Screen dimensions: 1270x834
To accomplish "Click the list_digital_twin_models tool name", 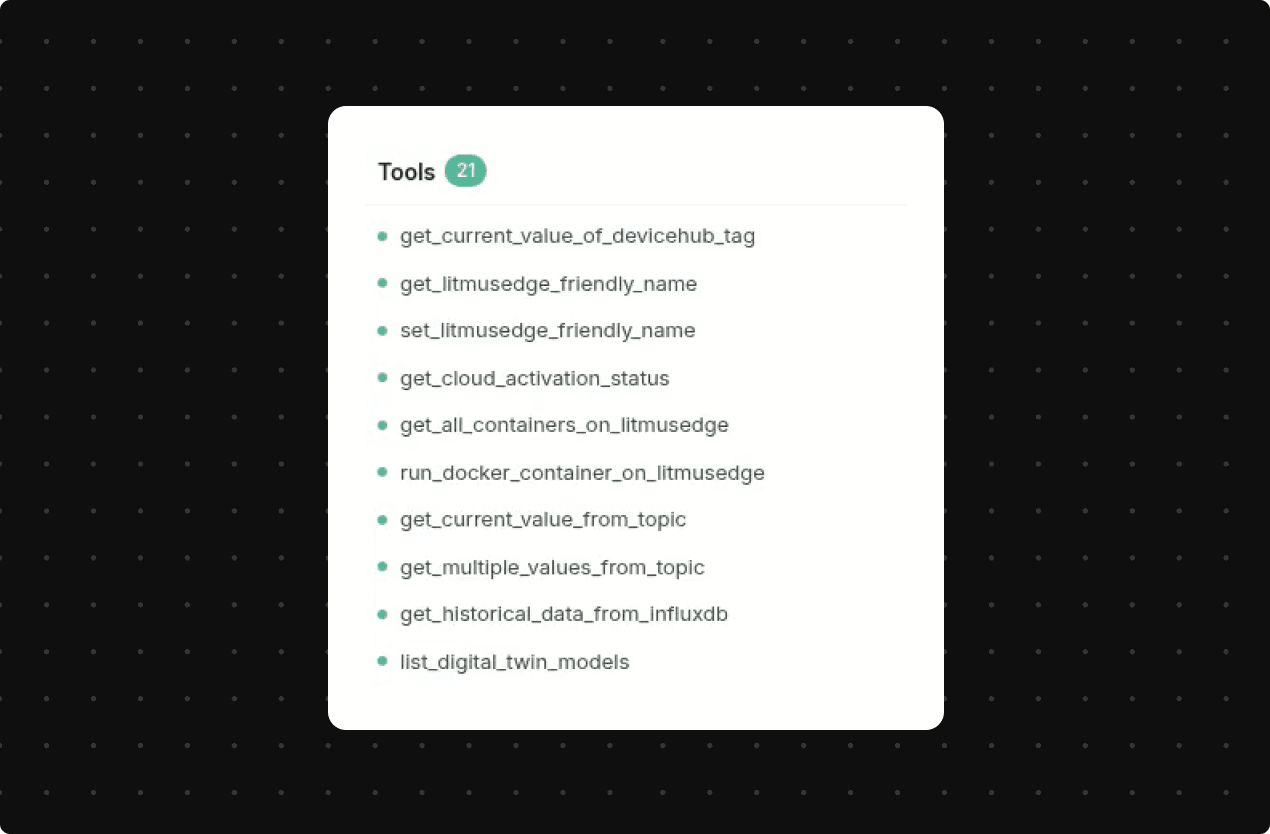I will point(514,661).
